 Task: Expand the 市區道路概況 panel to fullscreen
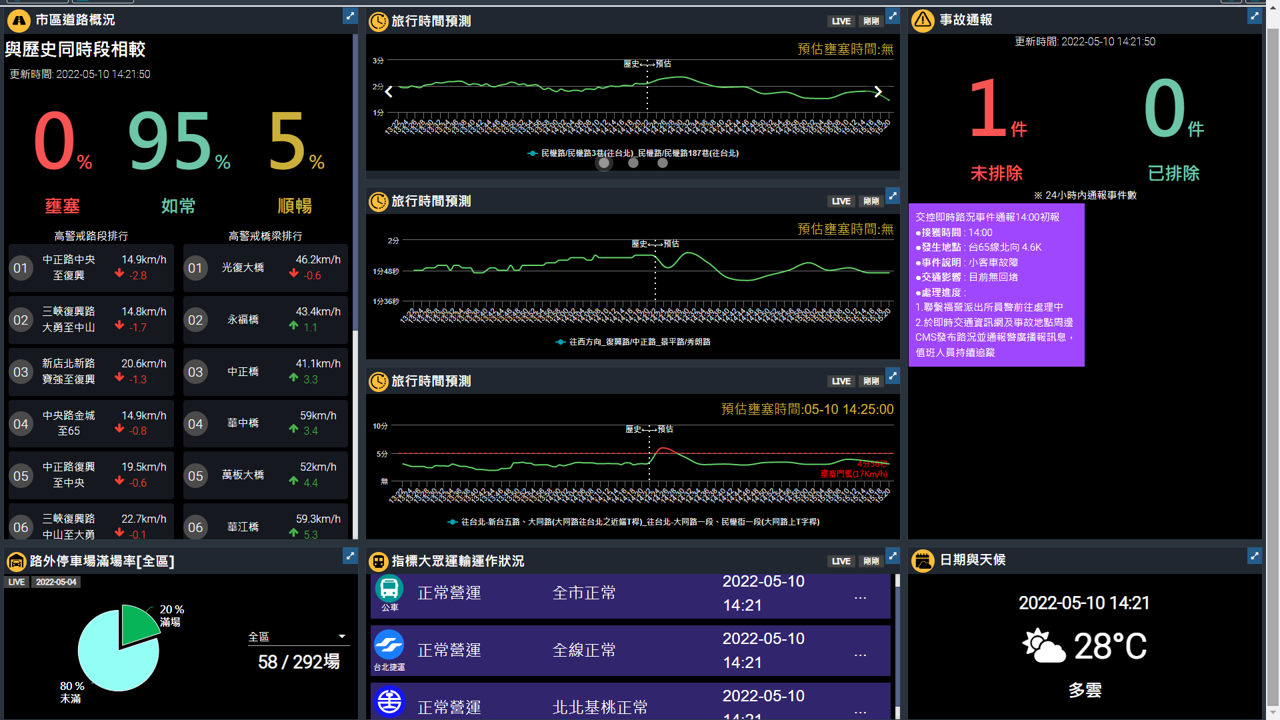(350, 16)
